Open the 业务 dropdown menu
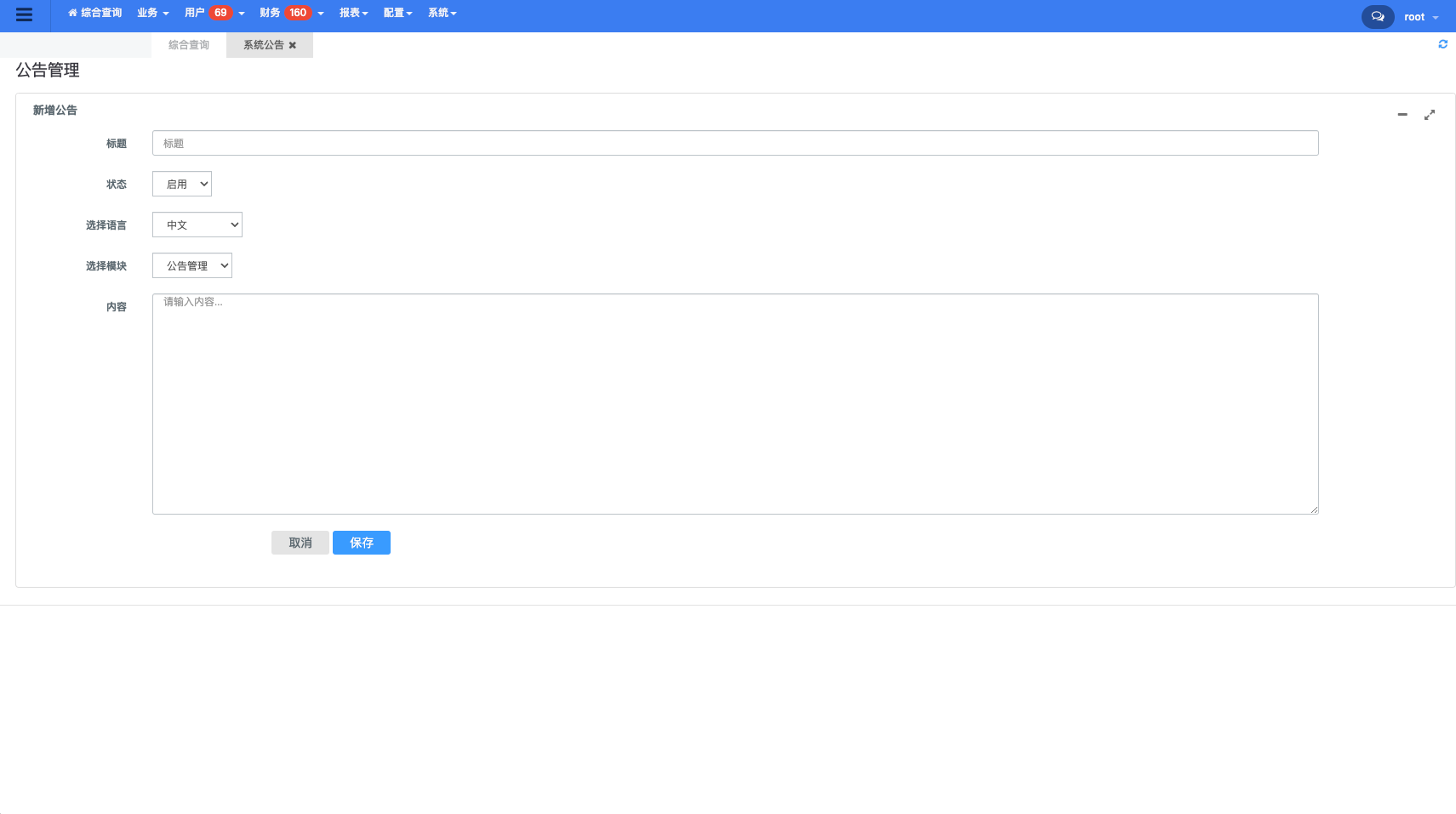Image resolution: width=1456 pixels, height=814 pixels. [x=153, y=13]
